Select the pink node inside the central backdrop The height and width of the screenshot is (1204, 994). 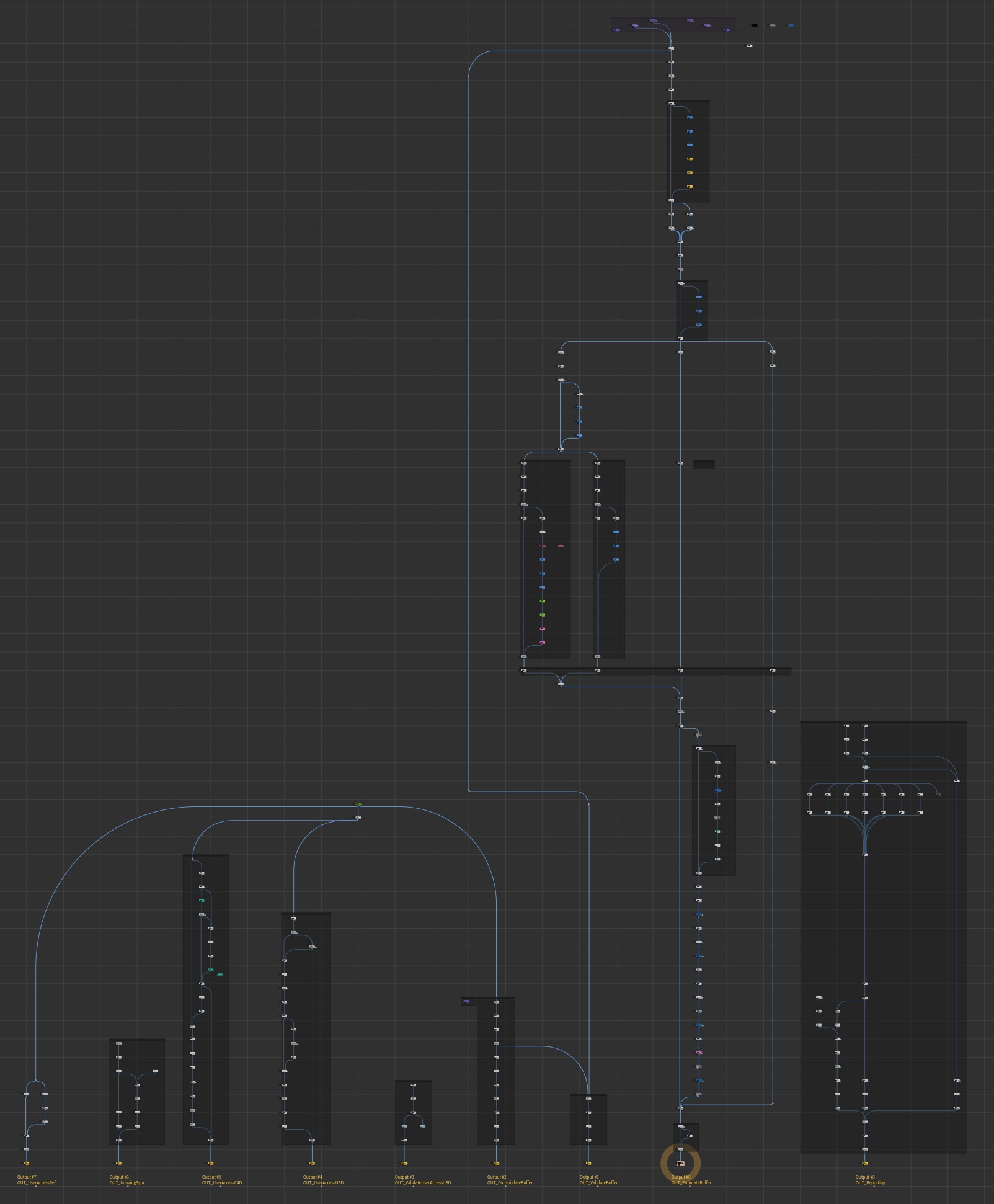point(543,546)
